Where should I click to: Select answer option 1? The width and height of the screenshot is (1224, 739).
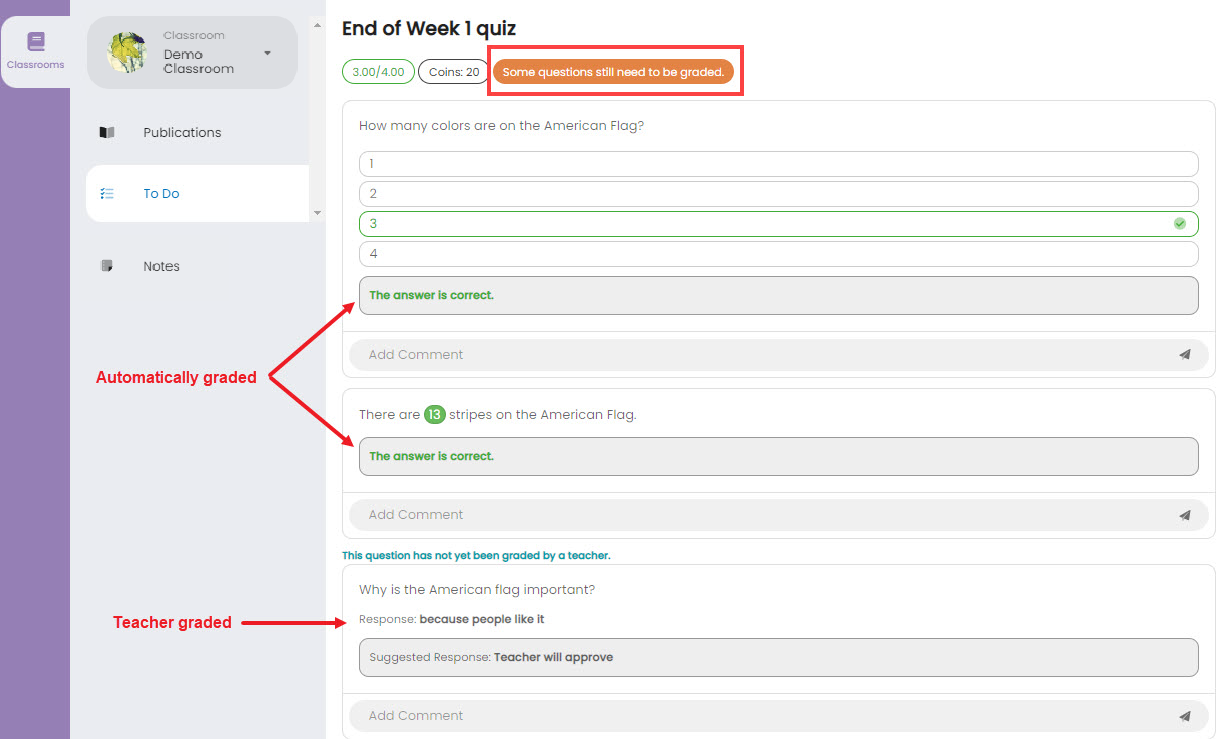pyautogui.click(x=778, y=164)
